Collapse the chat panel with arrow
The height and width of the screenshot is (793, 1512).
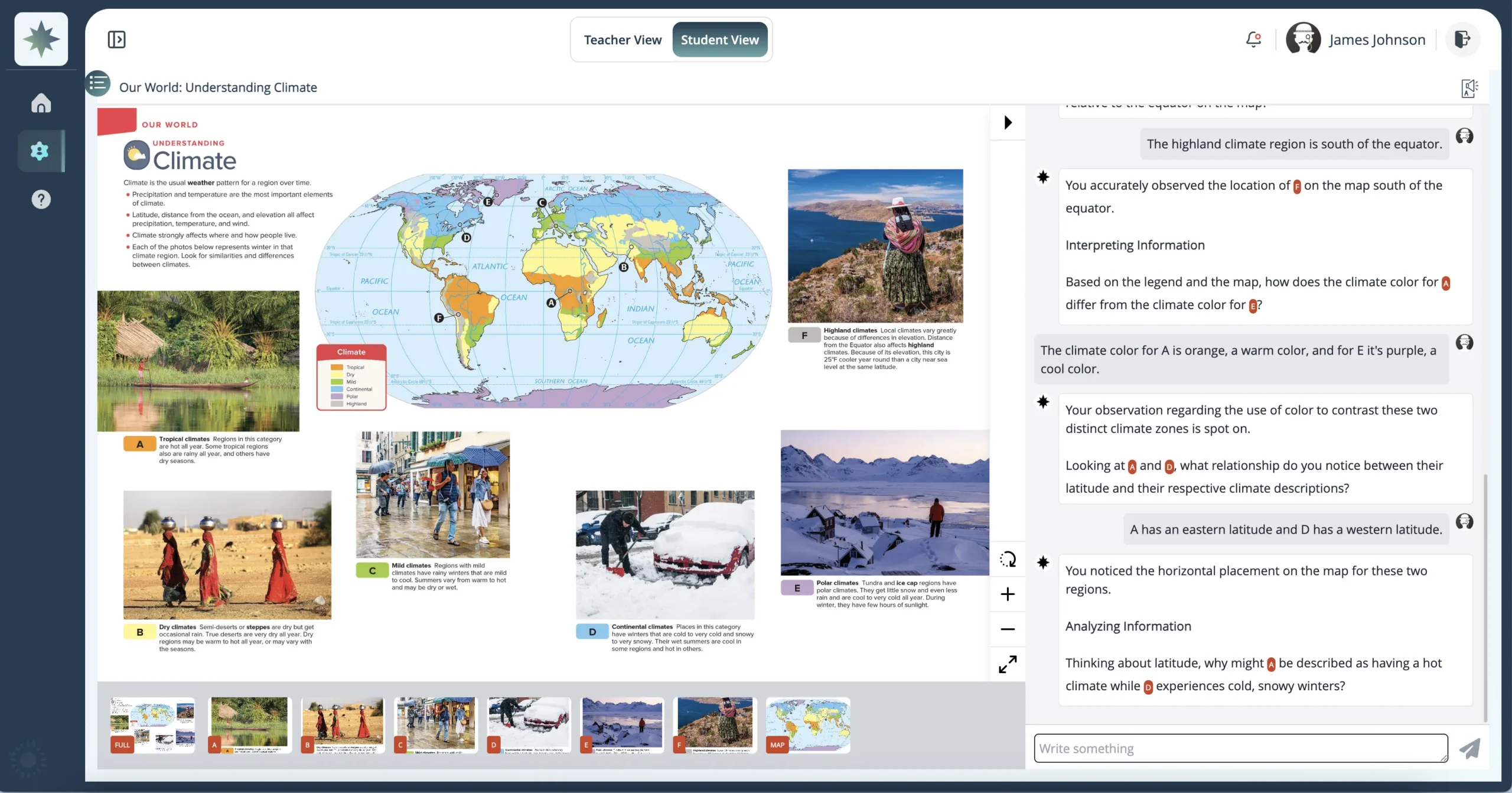1008,122
